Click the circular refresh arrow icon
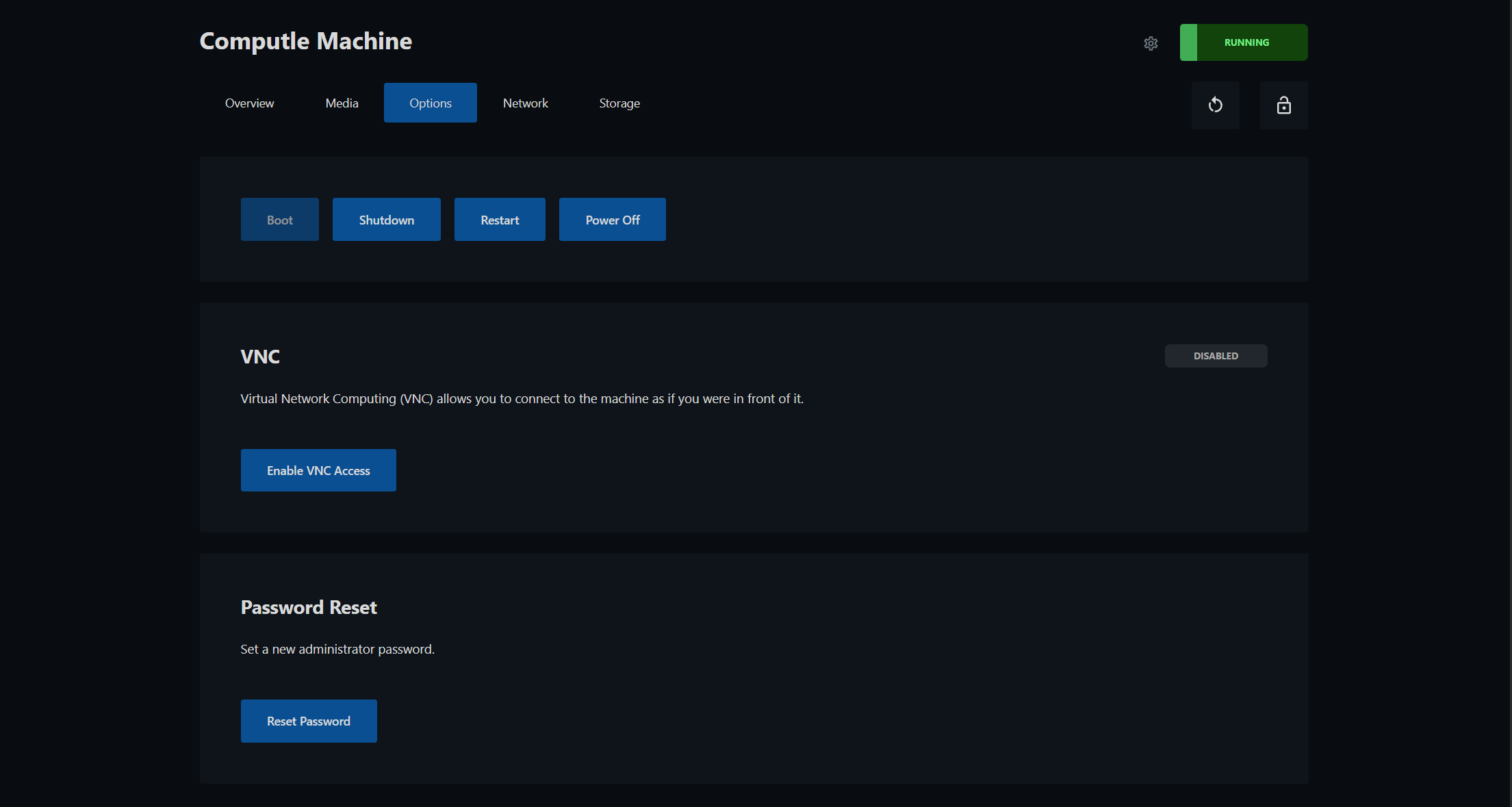 (1215, 105)
